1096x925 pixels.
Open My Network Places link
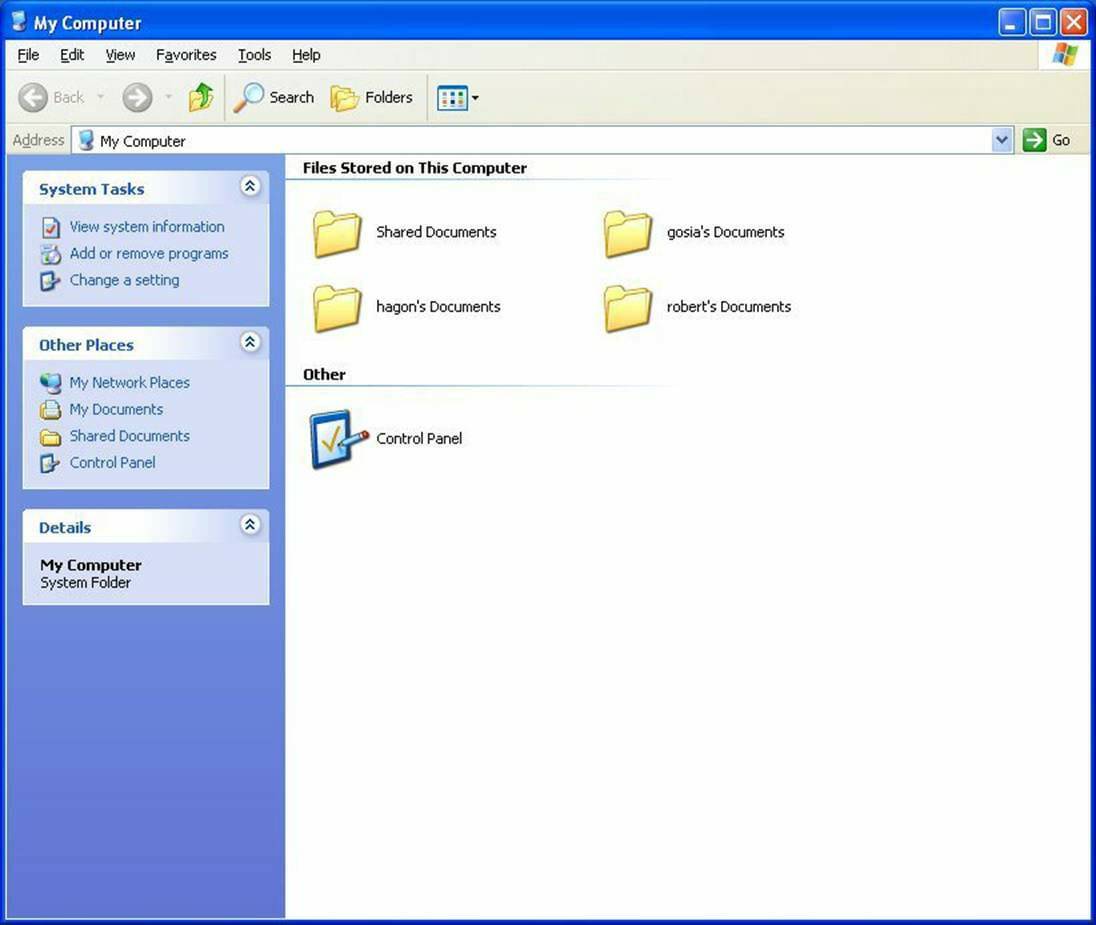[x=129, y=382]
